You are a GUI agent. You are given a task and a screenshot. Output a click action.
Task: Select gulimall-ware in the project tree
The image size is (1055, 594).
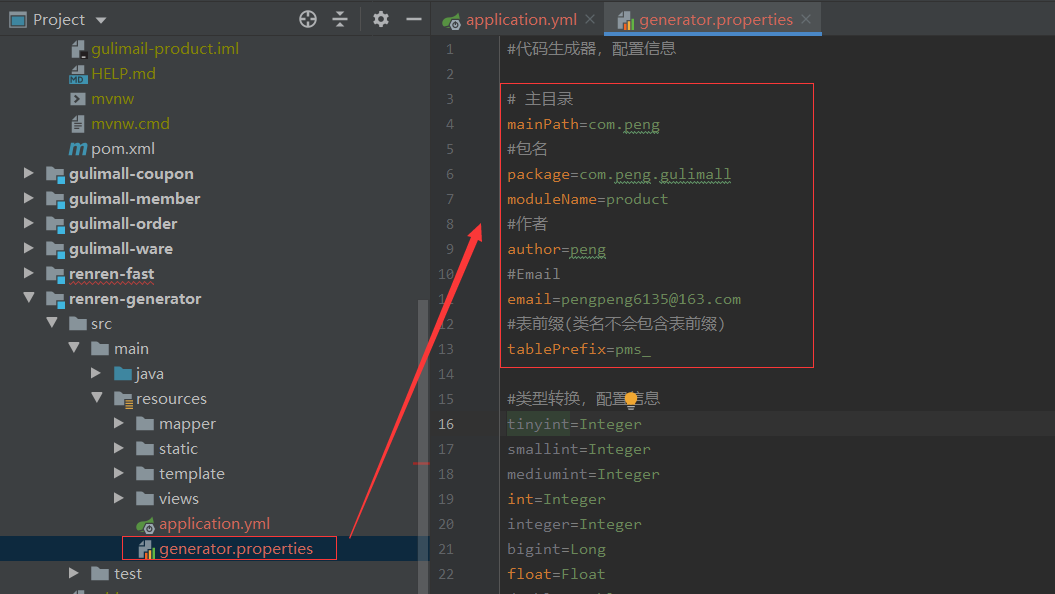pyautogui.click(x=121, y=249)
